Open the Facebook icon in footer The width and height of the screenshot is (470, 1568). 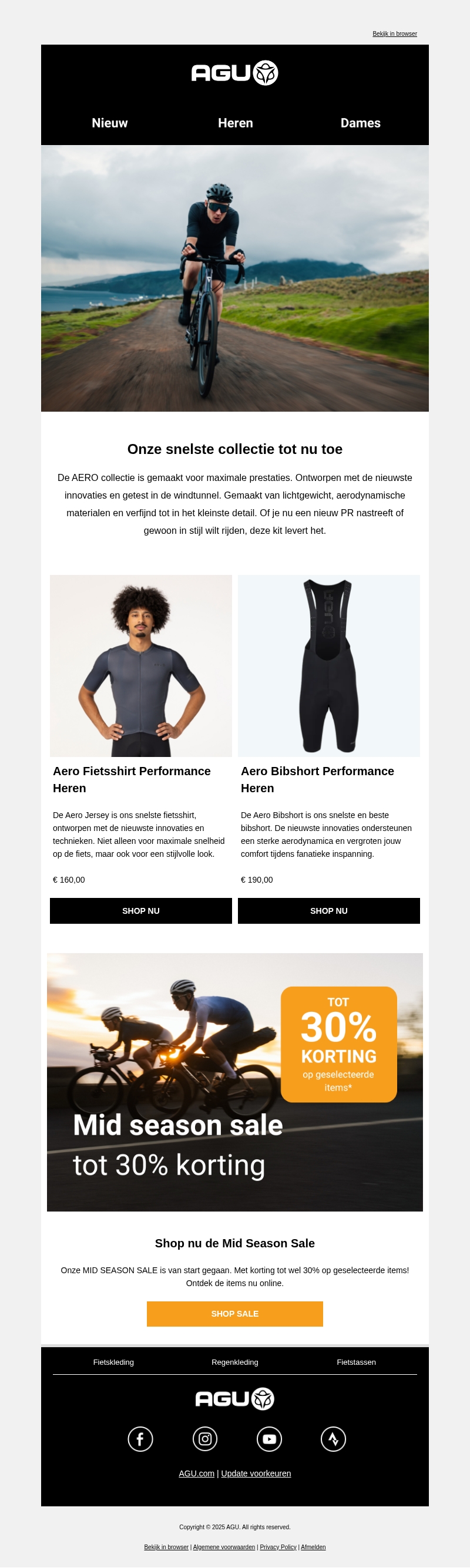pyautogui.click(x=140, y=1439)
